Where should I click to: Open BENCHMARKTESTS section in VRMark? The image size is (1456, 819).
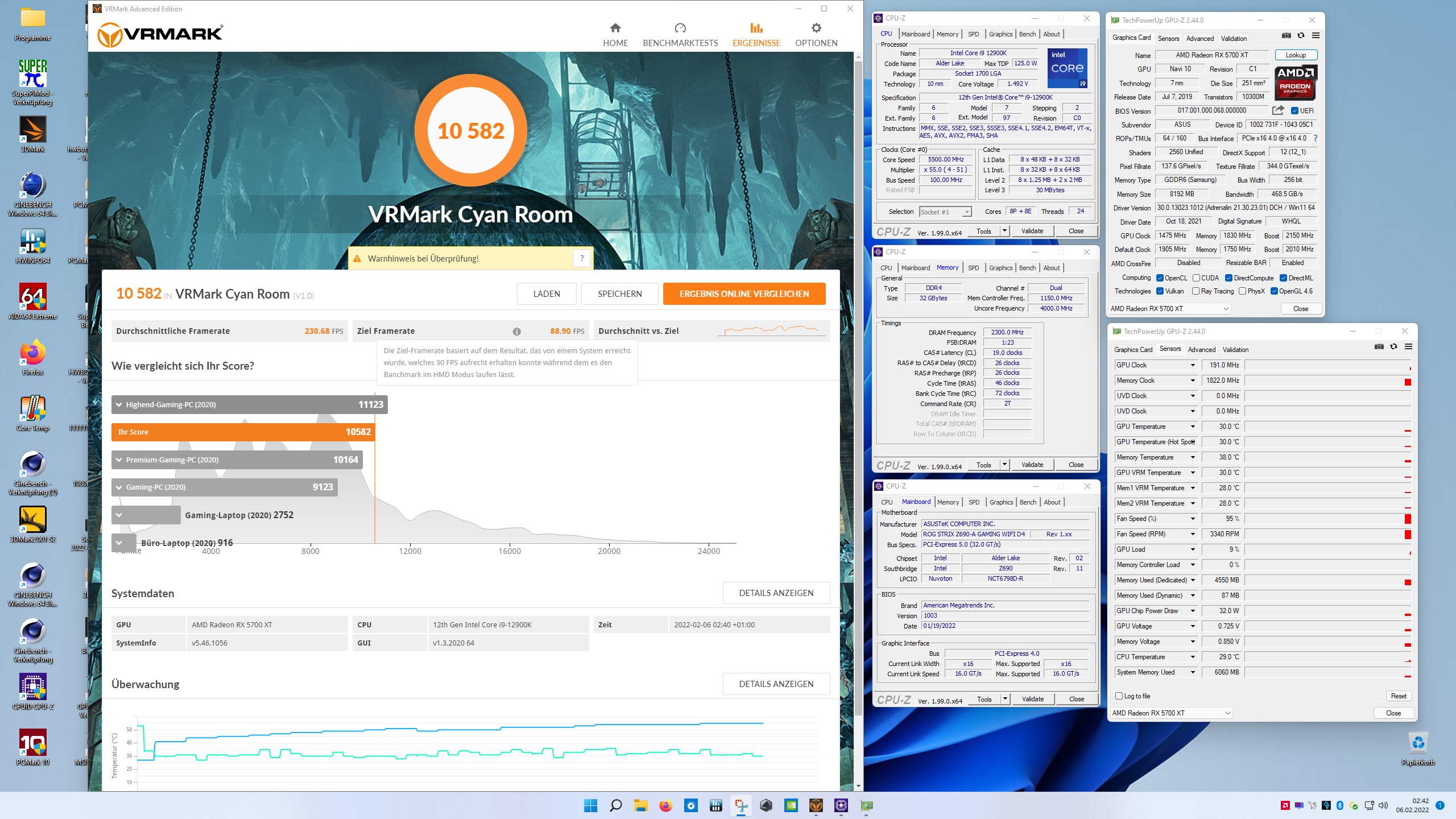coord(680,35)
